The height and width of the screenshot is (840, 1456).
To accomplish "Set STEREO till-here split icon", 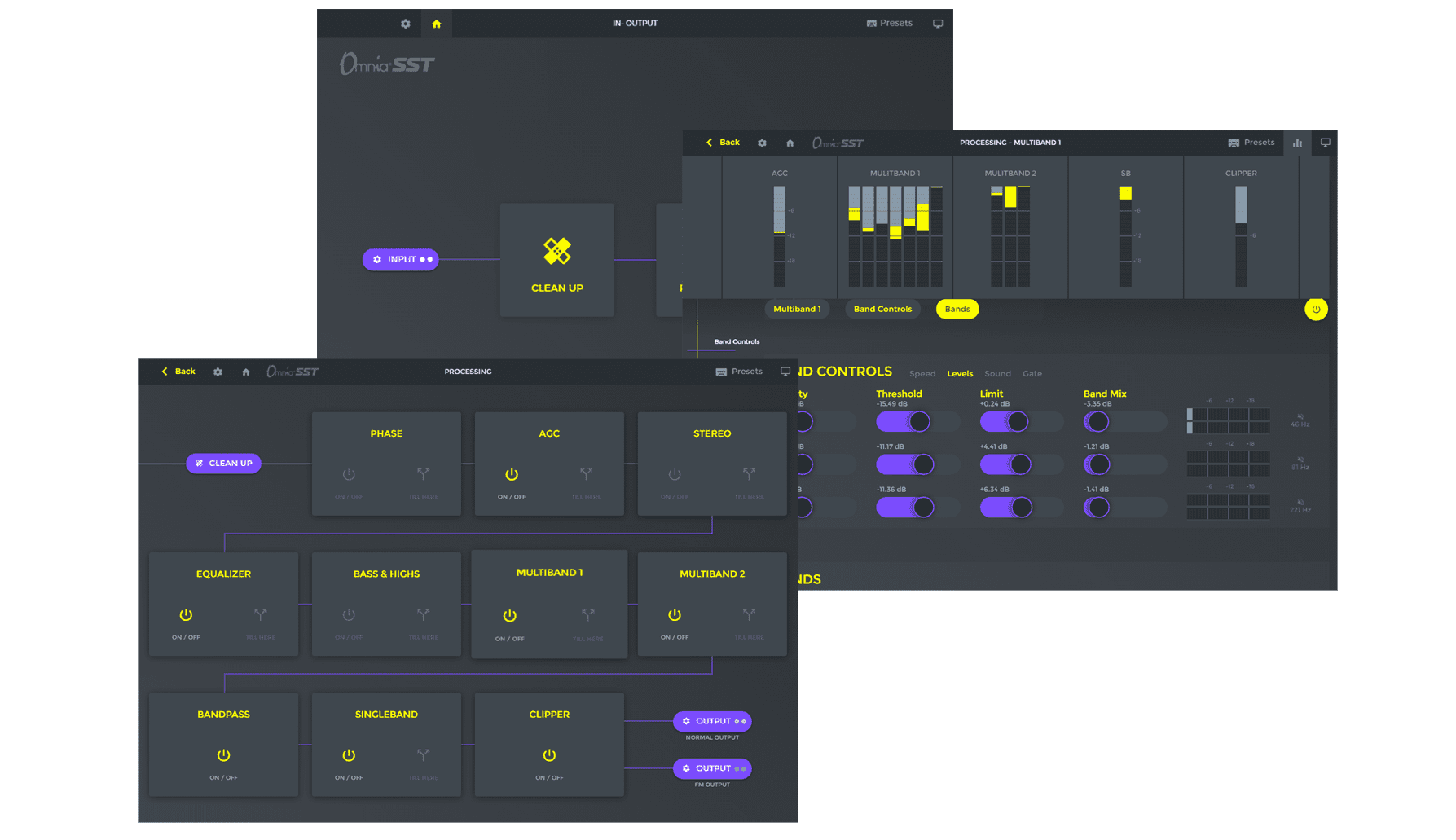I will (749, 474).
